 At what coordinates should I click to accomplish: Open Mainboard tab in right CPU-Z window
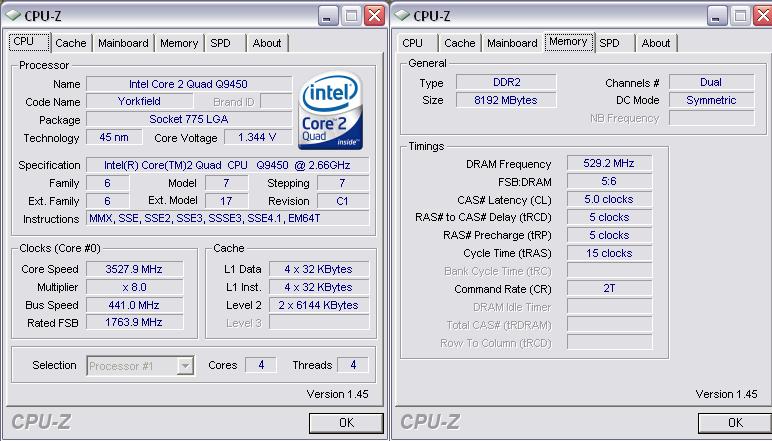click(x=512, y=43)
